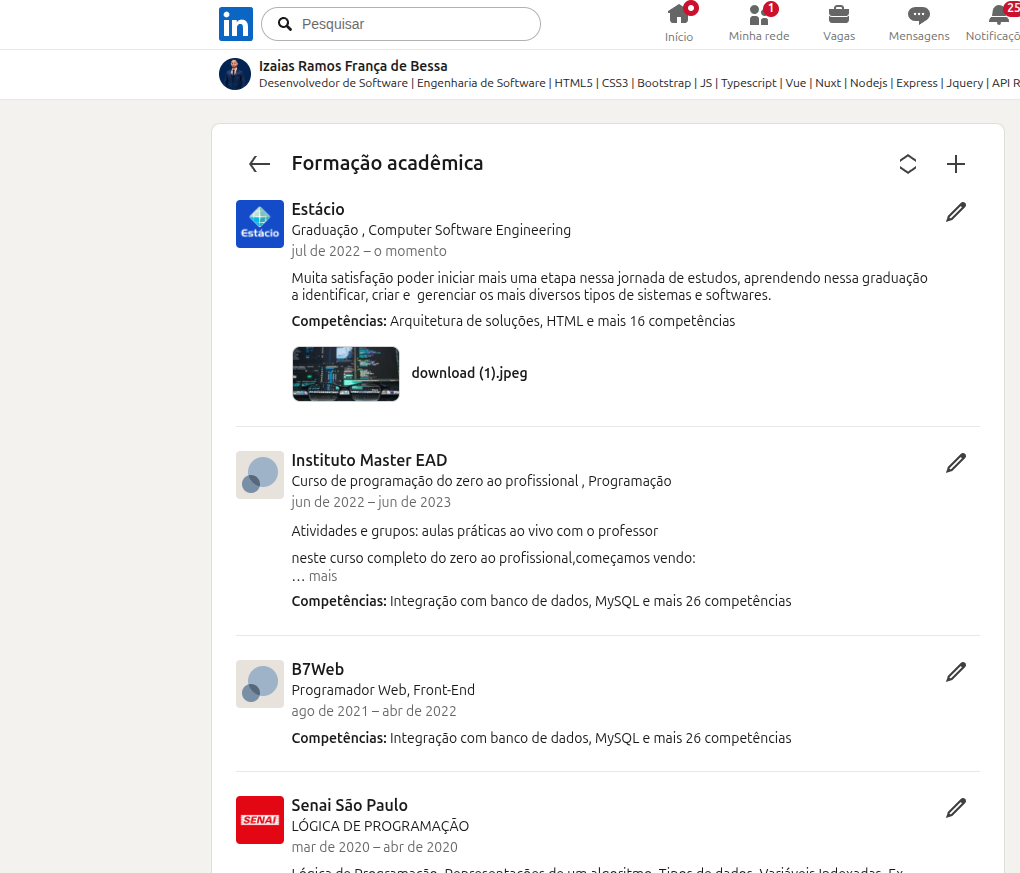Click the reorder education icon
This screenshot has width=1020, height=873.
click(907, 164)
